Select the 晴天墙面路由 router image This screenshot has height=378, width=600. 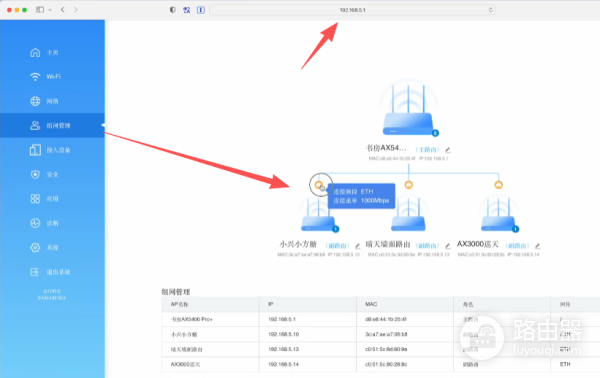click(x=409, y=214)
